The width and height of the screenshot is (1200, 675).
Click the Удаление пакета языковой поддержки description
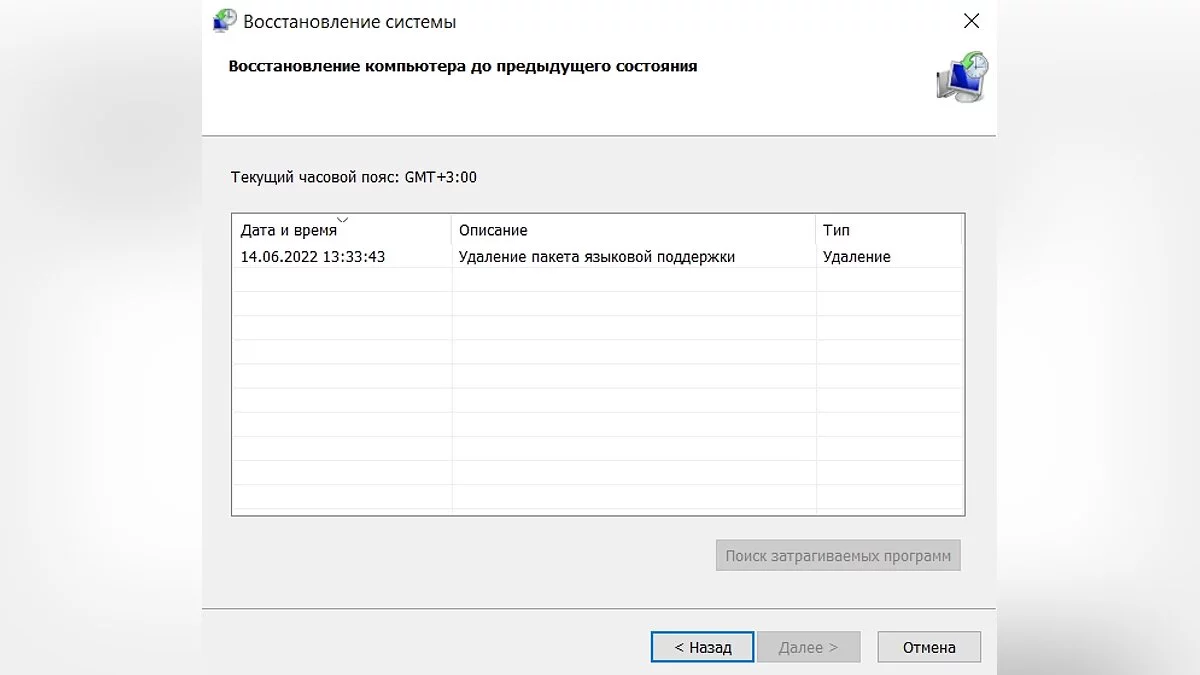[x=597, y=257]
